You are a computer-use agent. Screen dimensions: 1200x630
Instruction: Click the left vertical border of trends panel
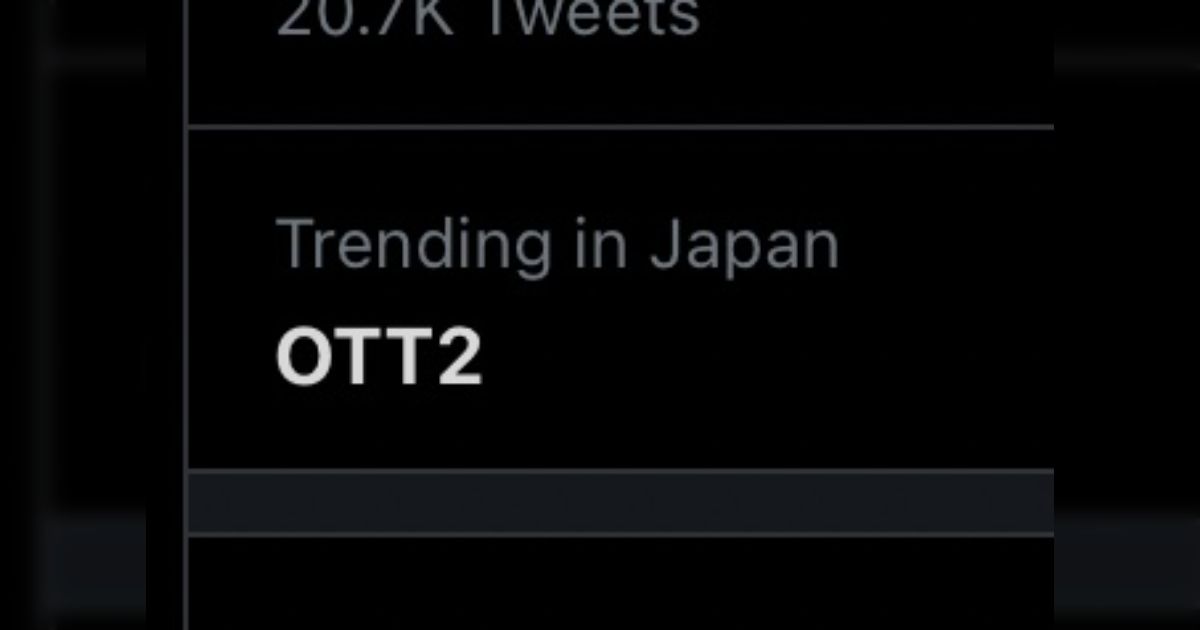point(187,300)
